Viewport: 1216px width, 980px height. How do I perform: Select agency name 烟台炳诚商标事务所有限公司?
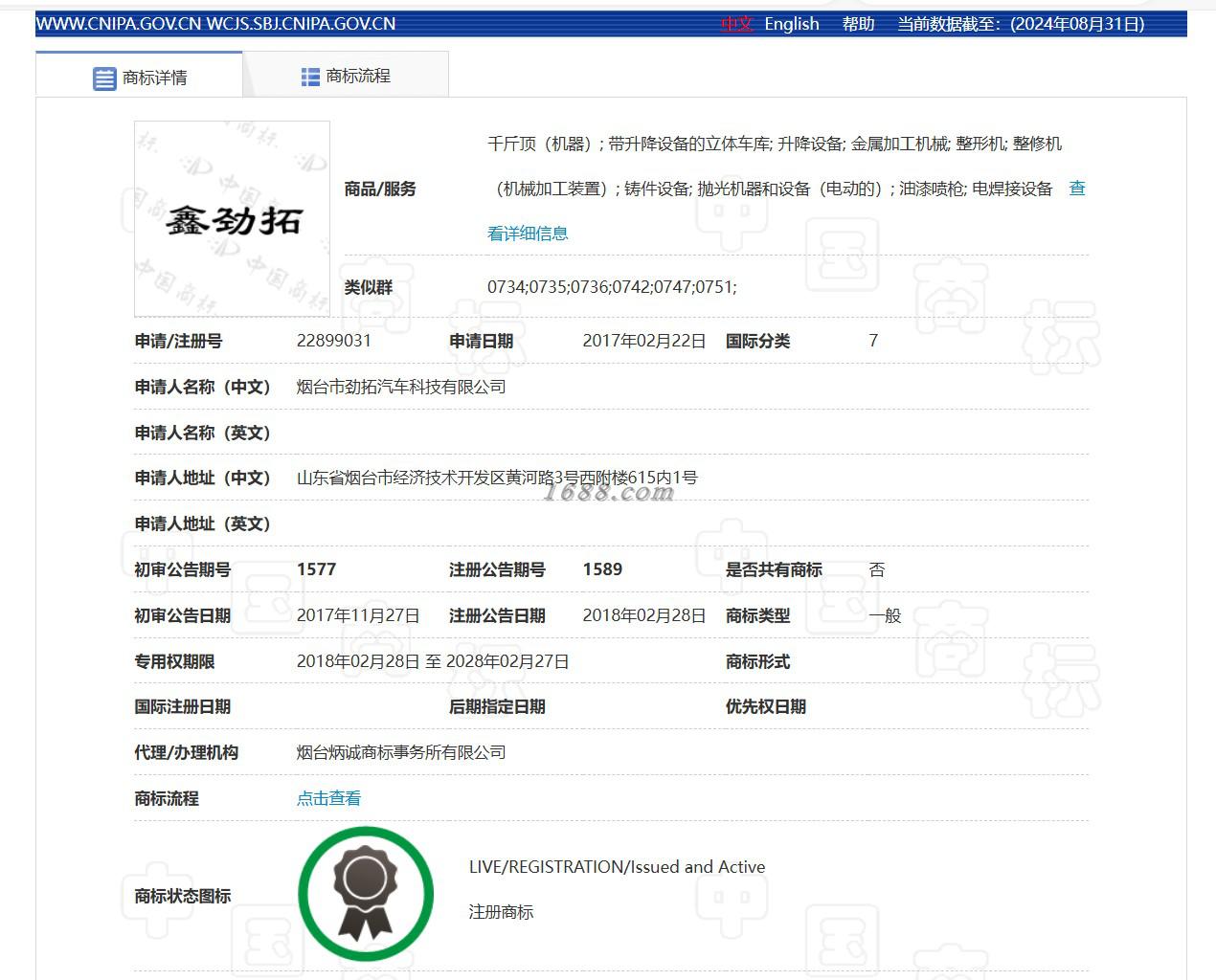[401, 752]
